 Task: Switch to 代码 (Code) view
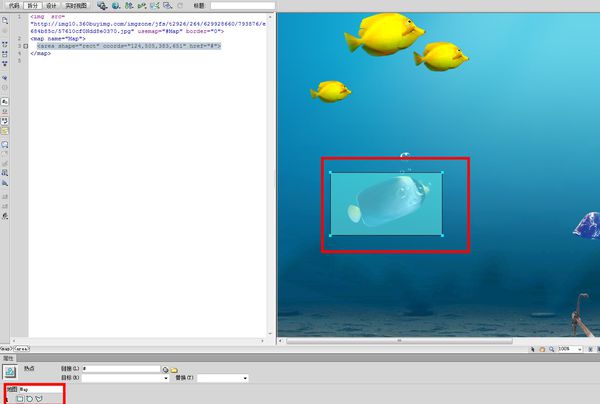[x=14, y=5]
